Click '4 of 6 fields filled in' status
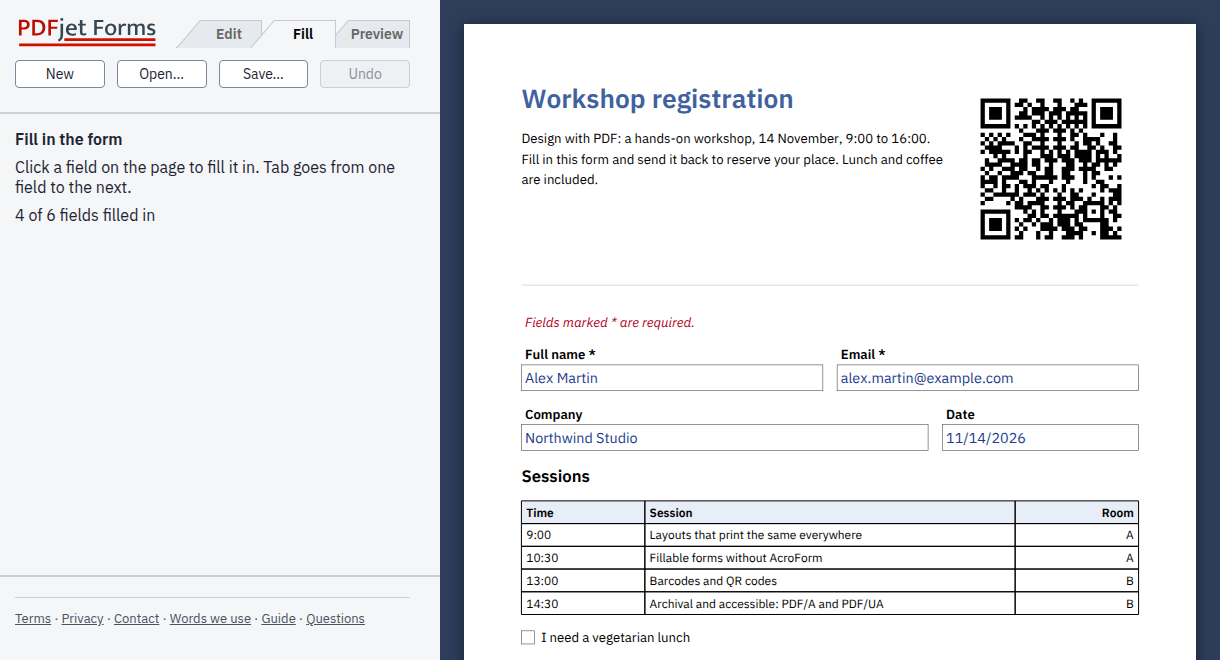The width and height of the screenshot is (1220, 660). pos(85,215)
